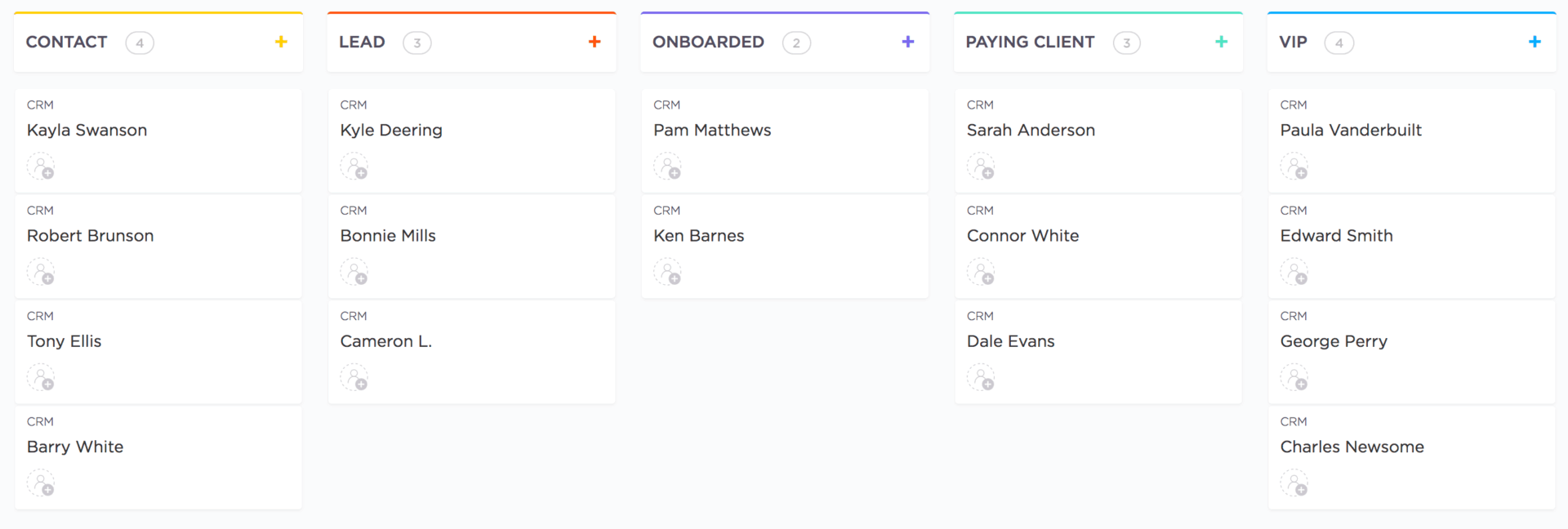Viewport: 1568px width, 529px height.
Task: Click the assignee icon on Kyle Deering's card
Action: (355, 167)
